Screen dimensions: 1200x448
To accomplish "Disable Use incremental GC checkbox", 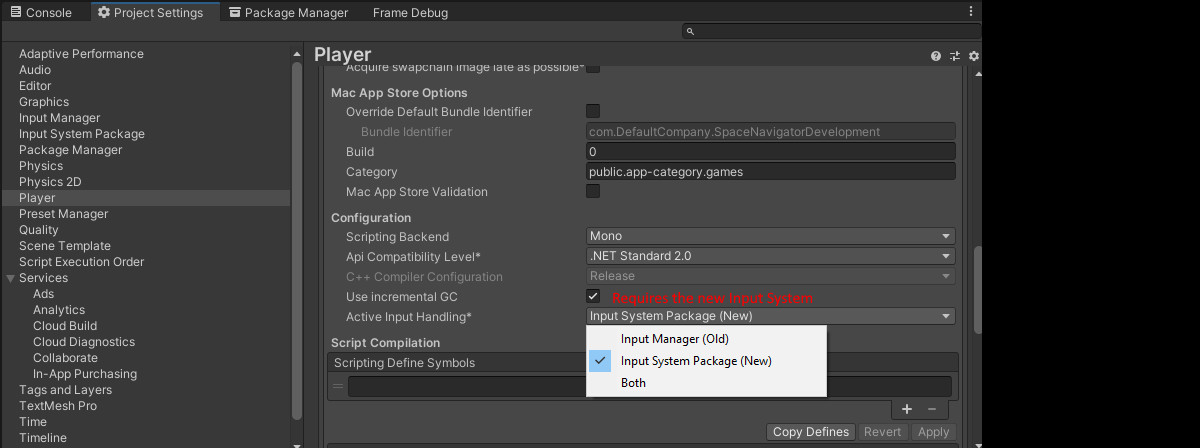I will 593,296.
